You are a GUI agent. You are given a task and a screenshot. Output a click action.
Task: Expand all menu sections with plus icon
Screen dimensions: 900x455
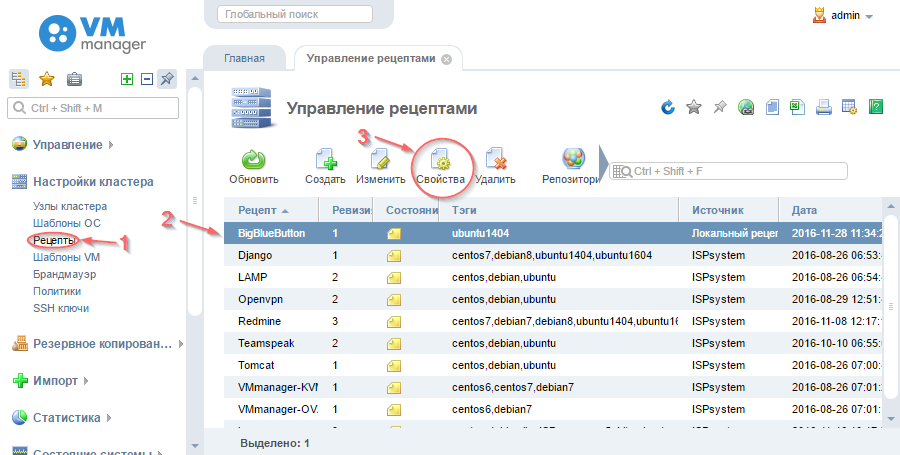click(x=127, y=79)
